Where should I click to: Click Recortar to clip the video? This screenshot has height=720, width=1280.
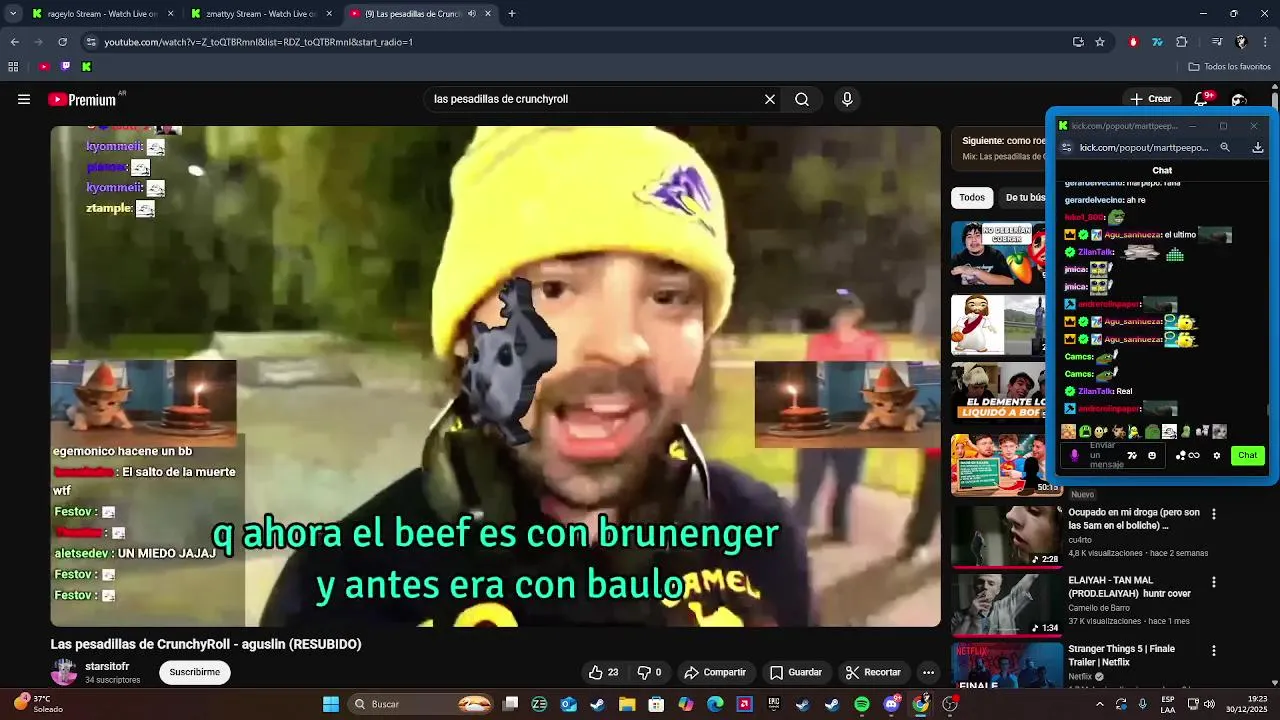[873, 672]
